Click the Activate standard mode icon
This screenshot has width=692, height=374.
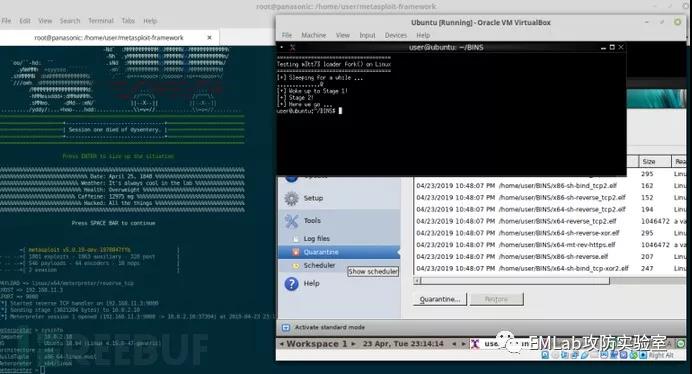pyautogui.click(x=286, y=328)
